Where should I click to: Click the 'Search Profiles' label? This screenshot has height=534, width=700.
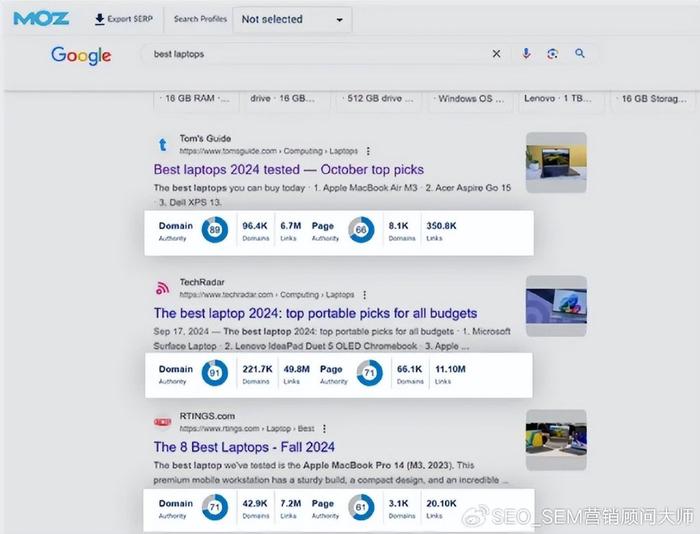(x=200, y=19)
